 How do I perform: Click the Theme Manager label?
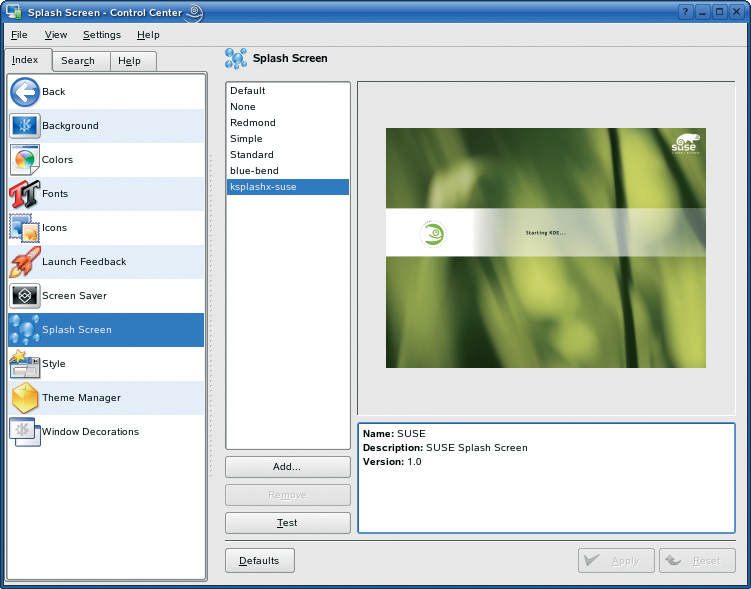point(81,398)
